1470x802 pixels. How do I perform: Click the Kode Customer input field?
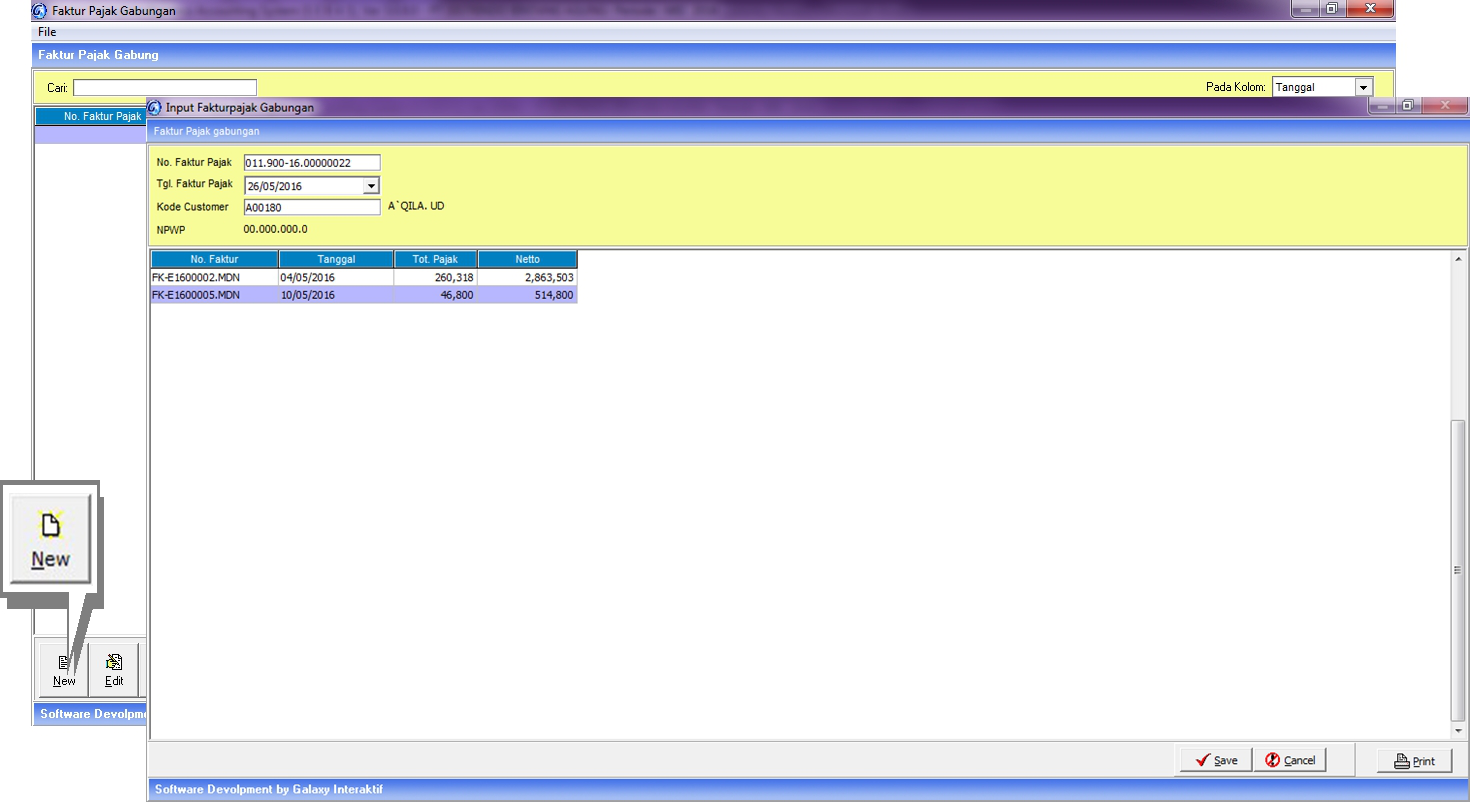(311, 207)
